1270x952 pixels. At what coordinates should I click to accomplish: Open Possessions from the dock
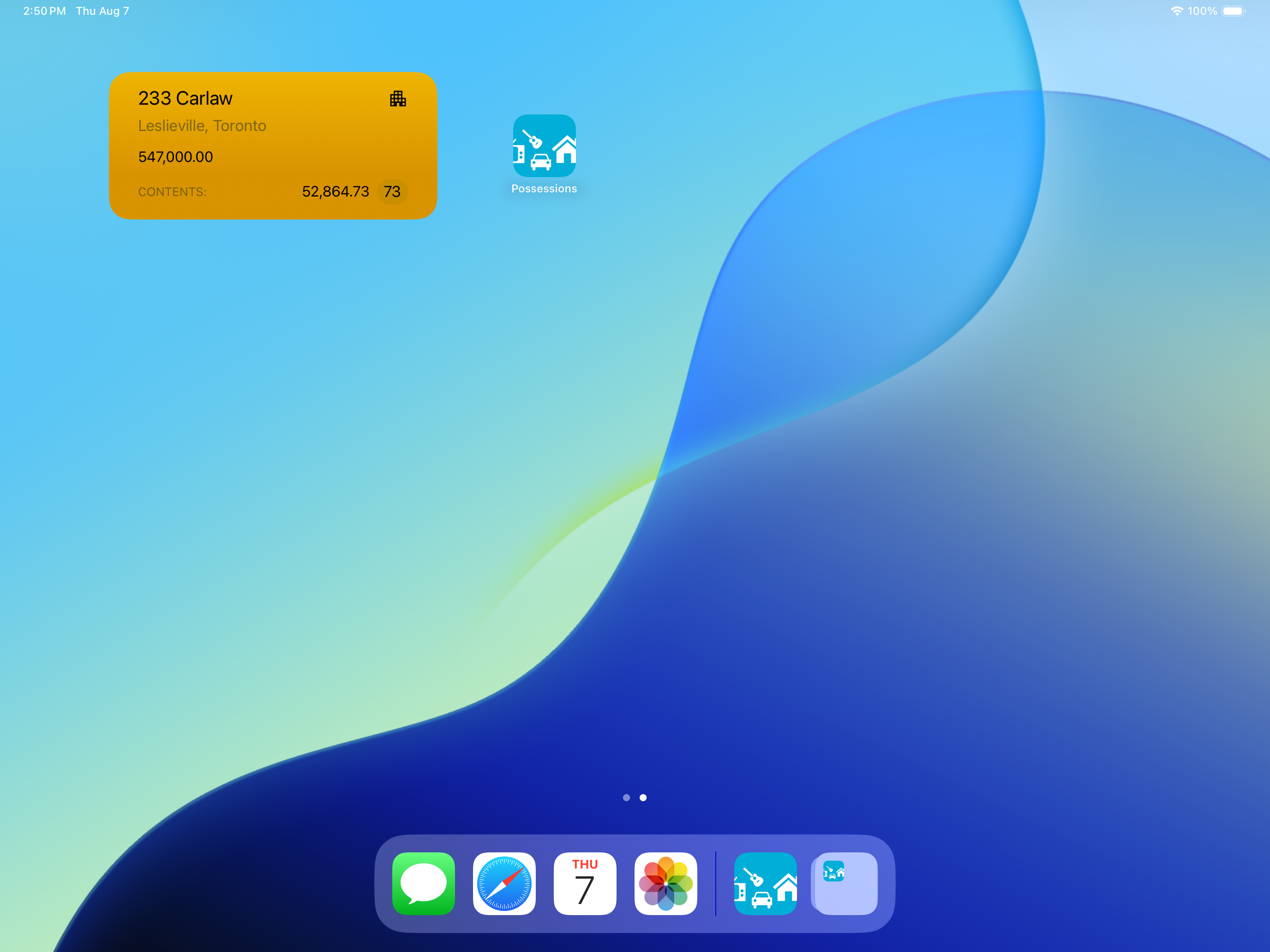click(765, 883)
